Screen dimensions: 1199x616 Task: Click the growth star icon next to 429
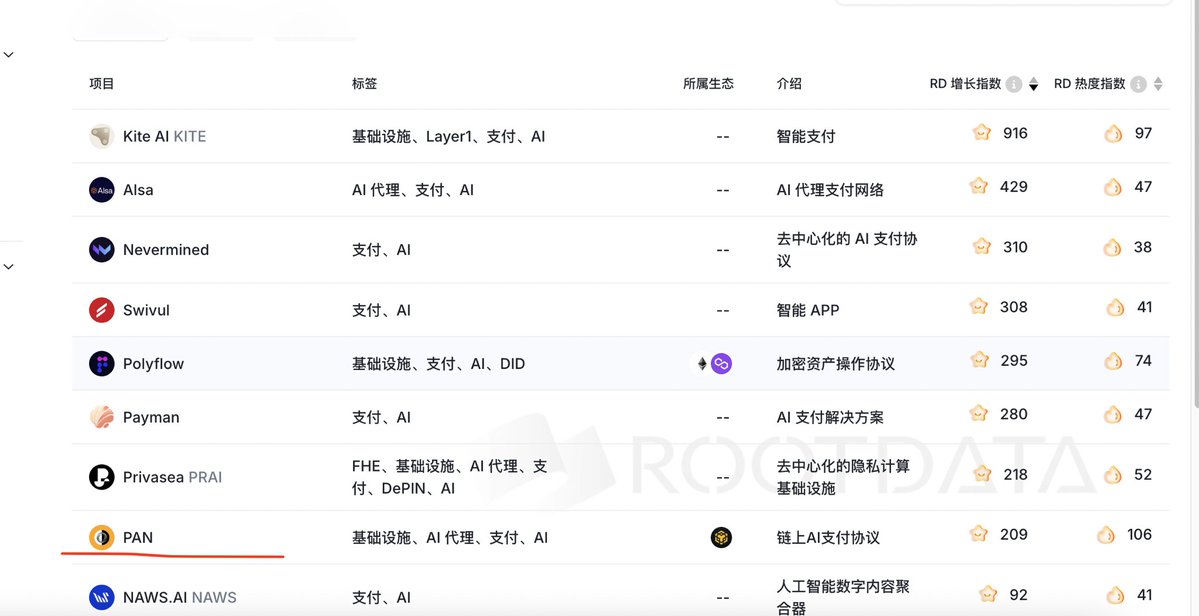point(979,186)
